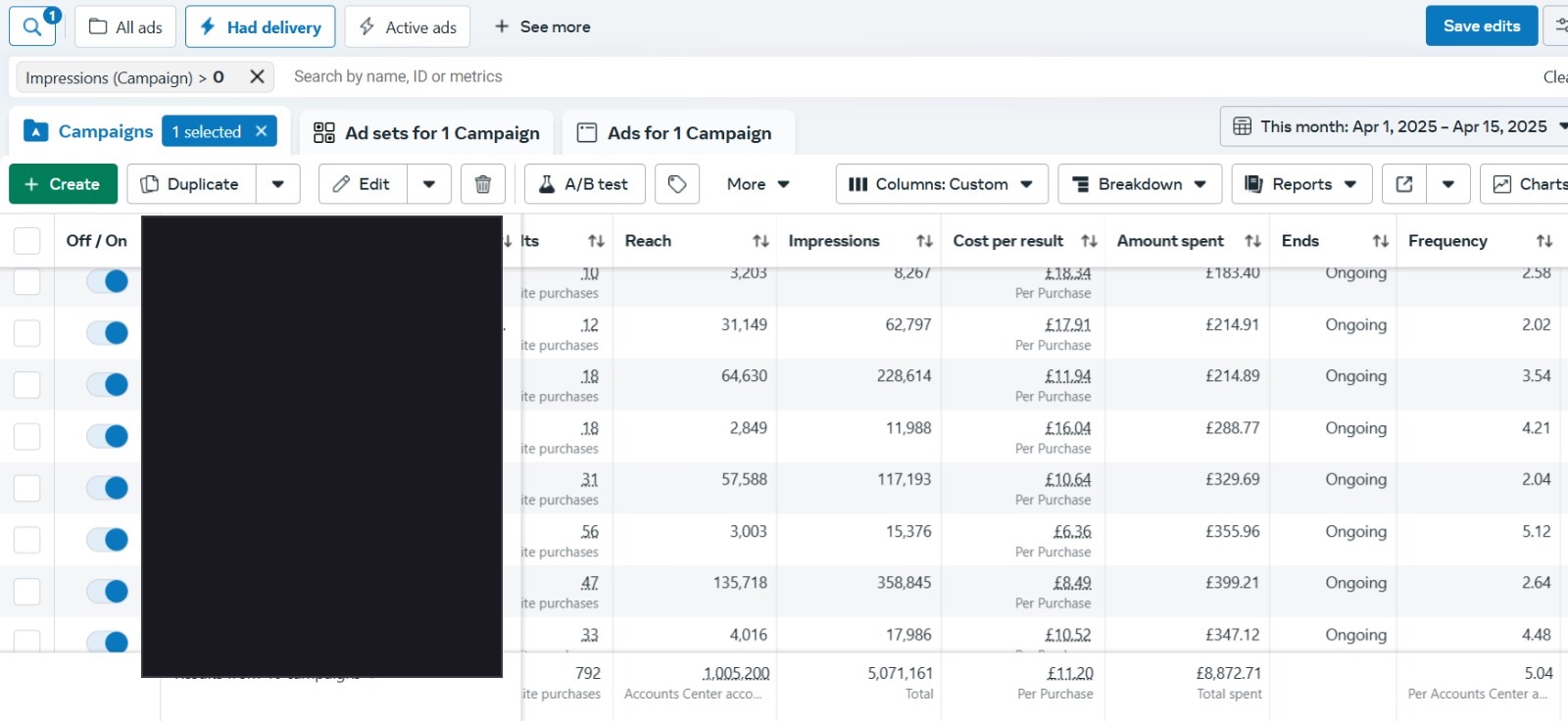Switch to Ads for 1 Campaign tab

coord(678,132)
